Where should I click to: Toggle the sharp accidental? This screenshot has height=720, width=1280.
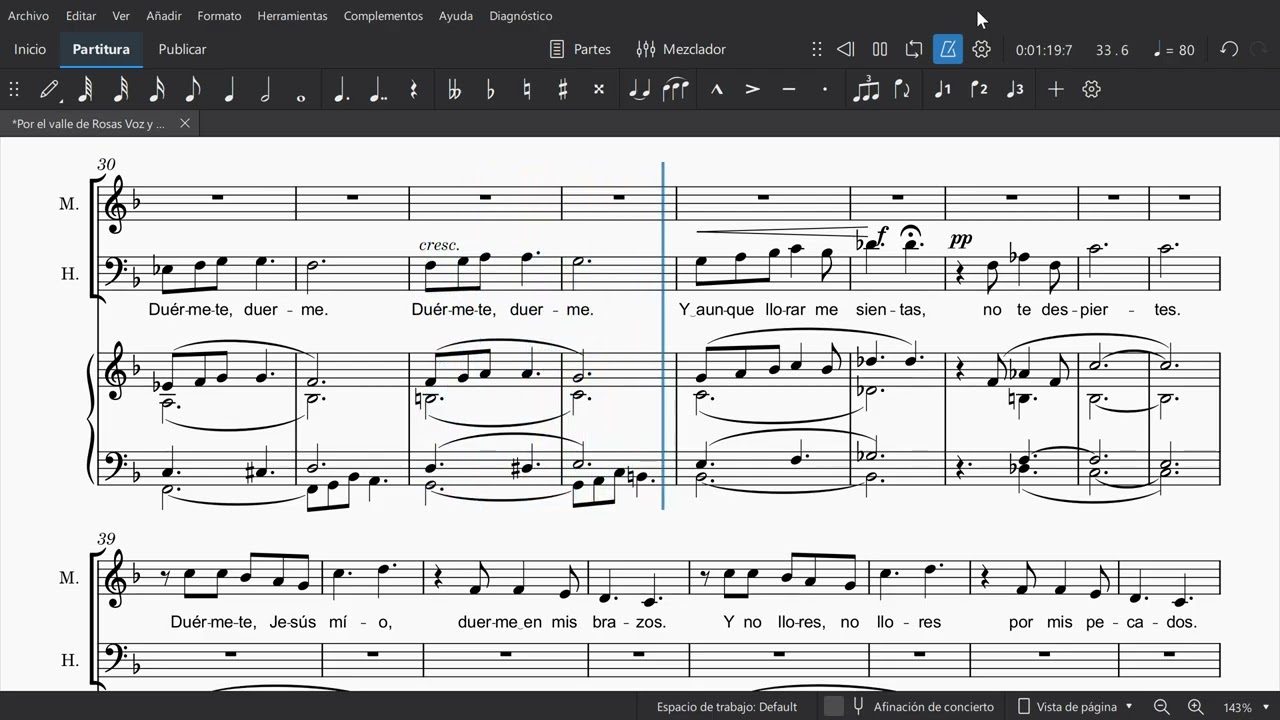click(x=562, y=89)
